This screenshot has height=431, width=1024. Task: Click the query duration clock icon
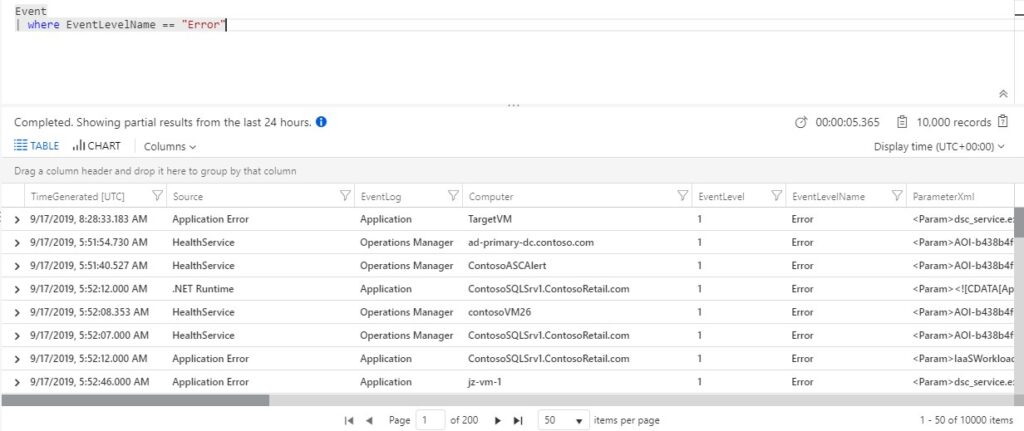pyautogui.click(x=801, y=123)
